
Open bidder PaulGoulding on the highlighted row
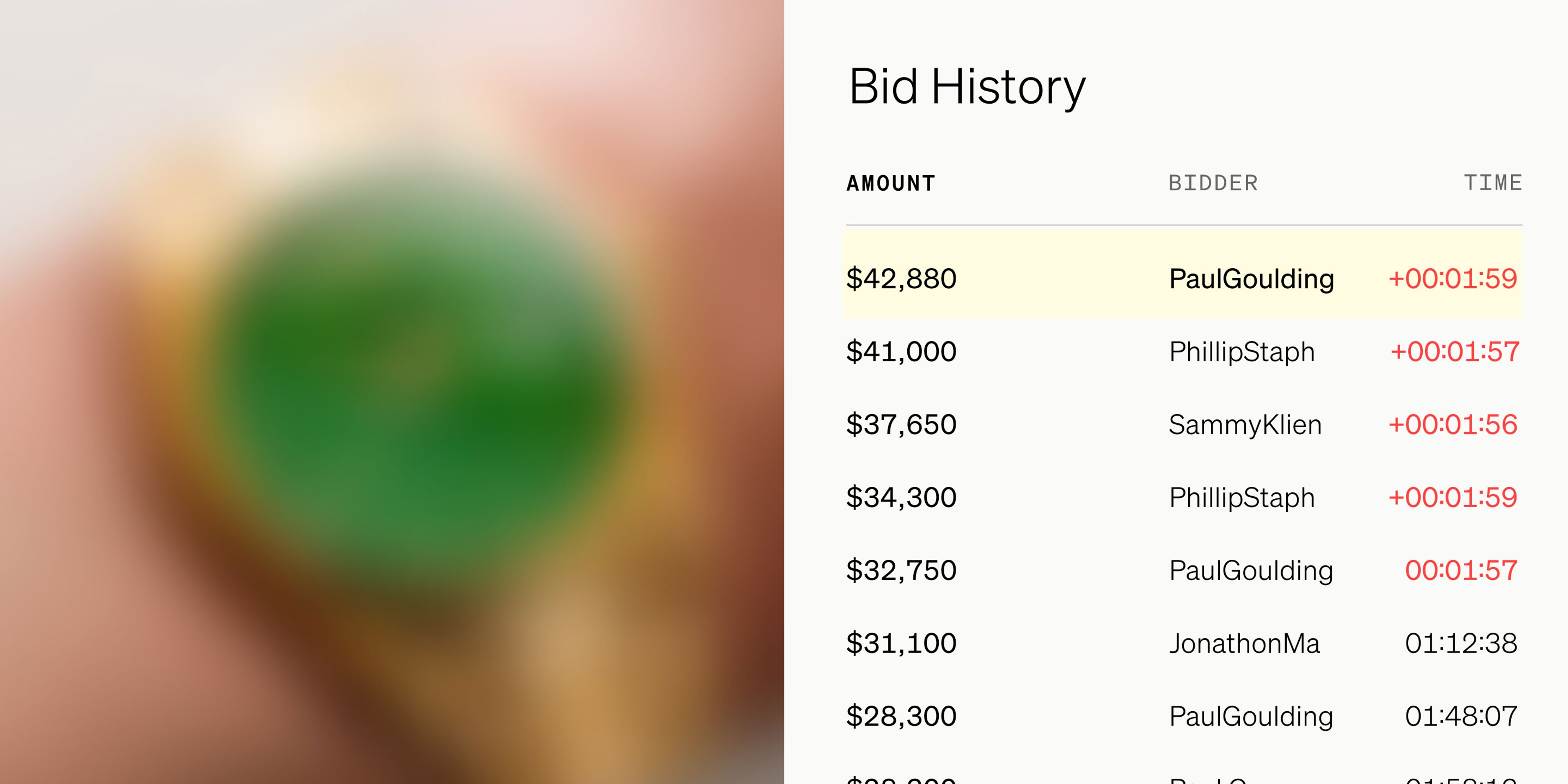coord(1251,279)
